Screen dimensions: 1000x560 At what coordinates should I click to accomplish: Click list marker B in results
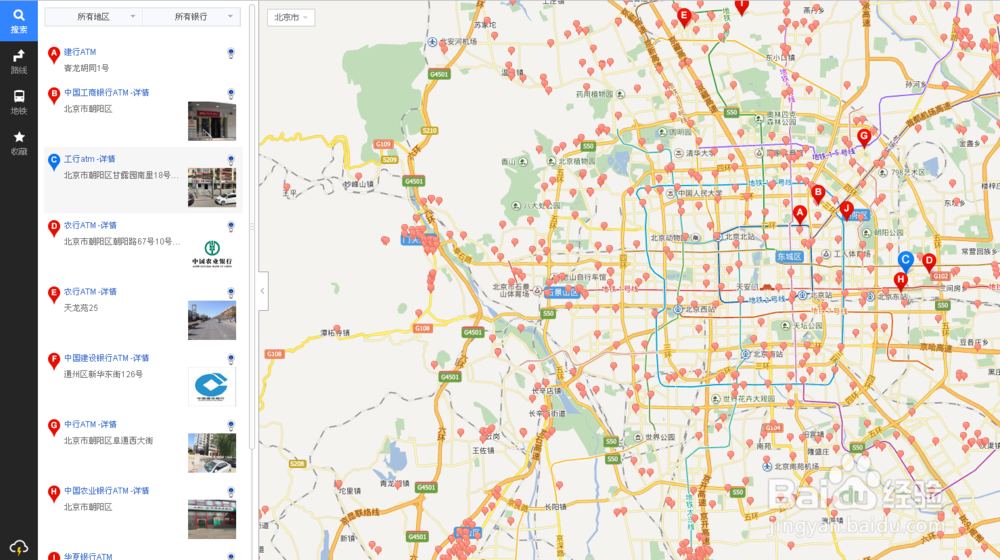click(54, 96)
